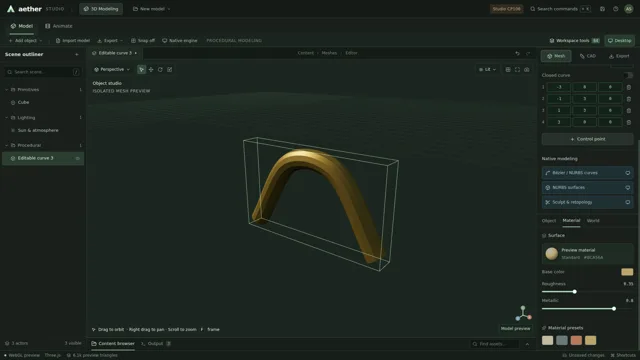Adjust the Metallic slider
This screenshot has height=360, width=640.
587,309
